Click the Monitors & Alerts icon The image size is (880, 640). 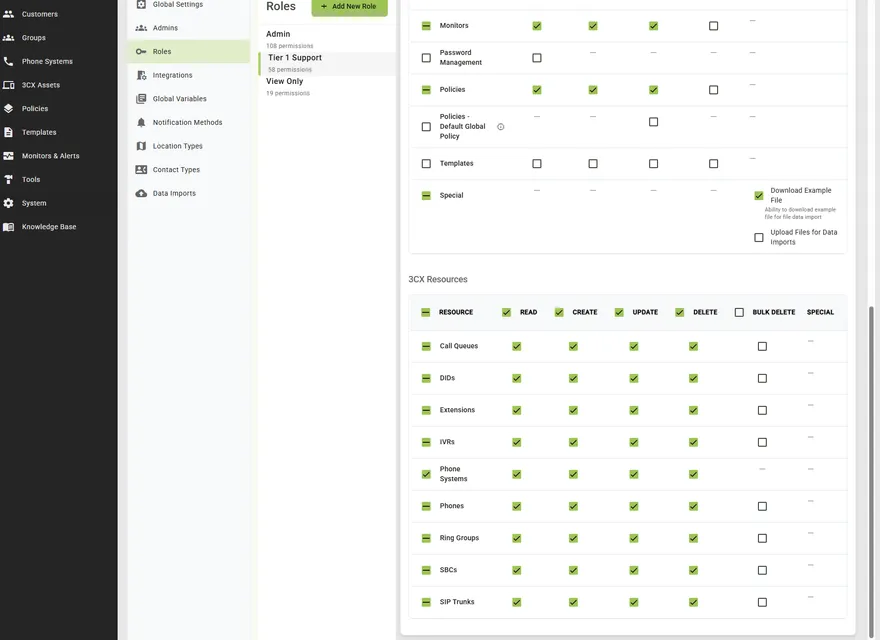coord(8,156)
